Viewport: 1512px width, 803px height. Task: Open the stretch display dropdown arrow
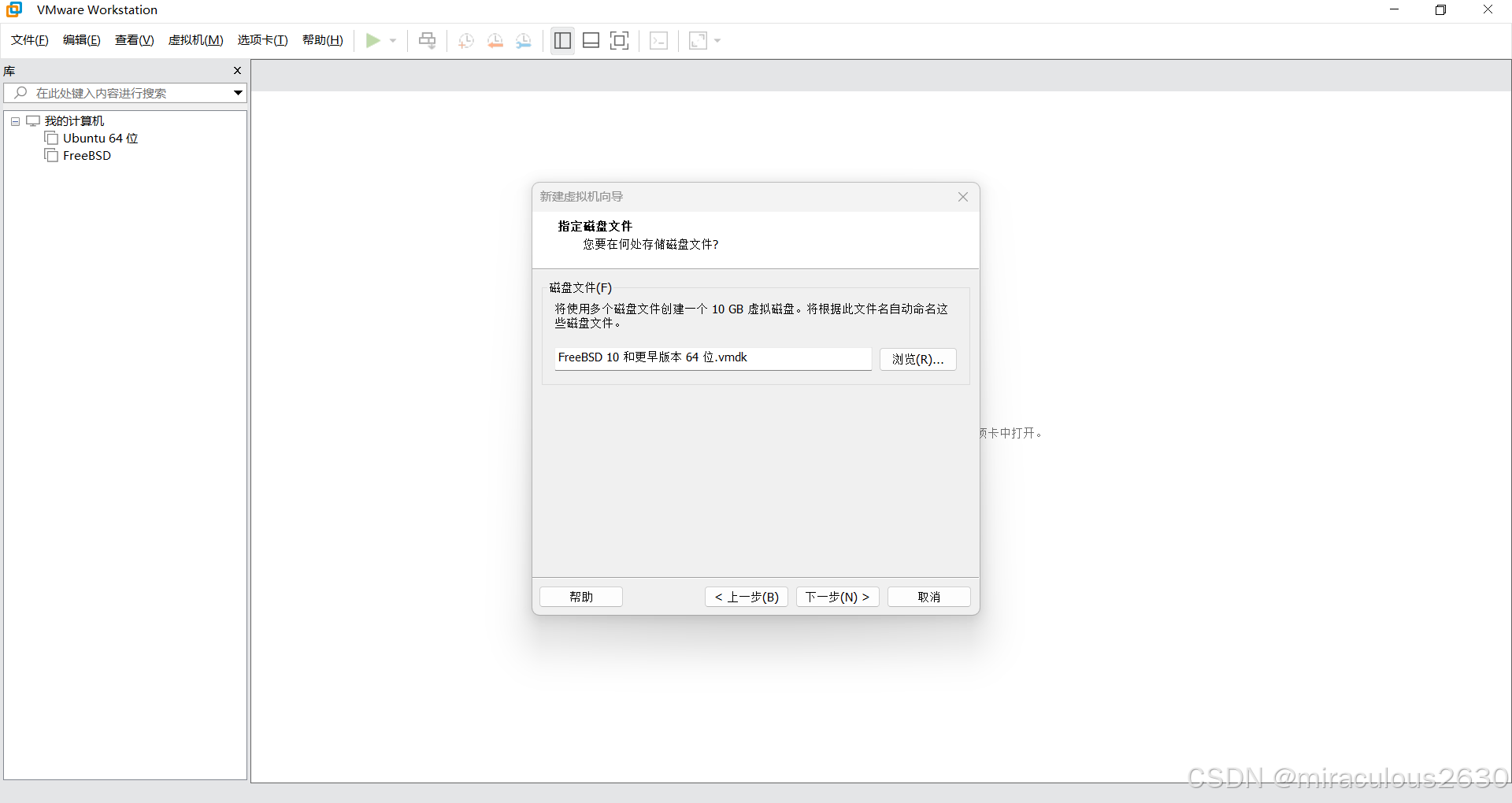click(x=717, y=40)
